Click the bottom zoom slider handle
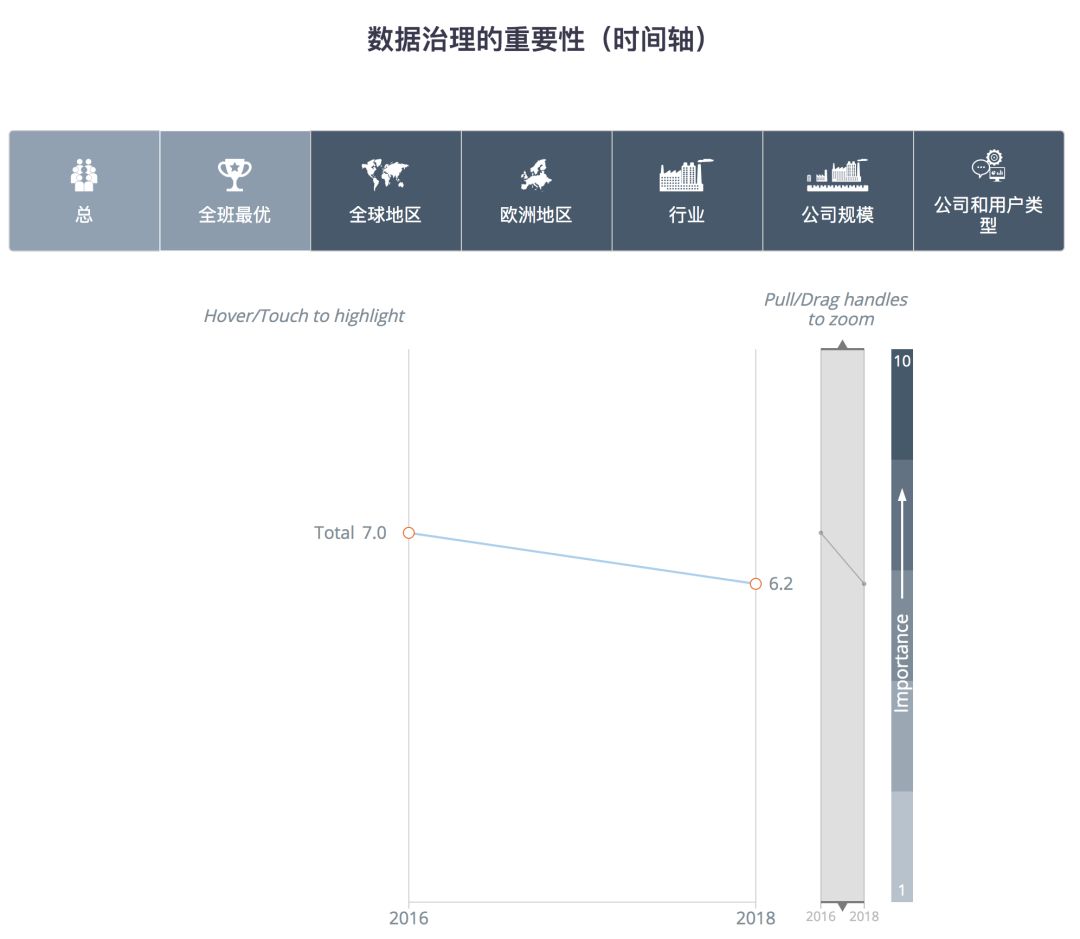This screenshot has width=1080, height=939. pos(842,906)
